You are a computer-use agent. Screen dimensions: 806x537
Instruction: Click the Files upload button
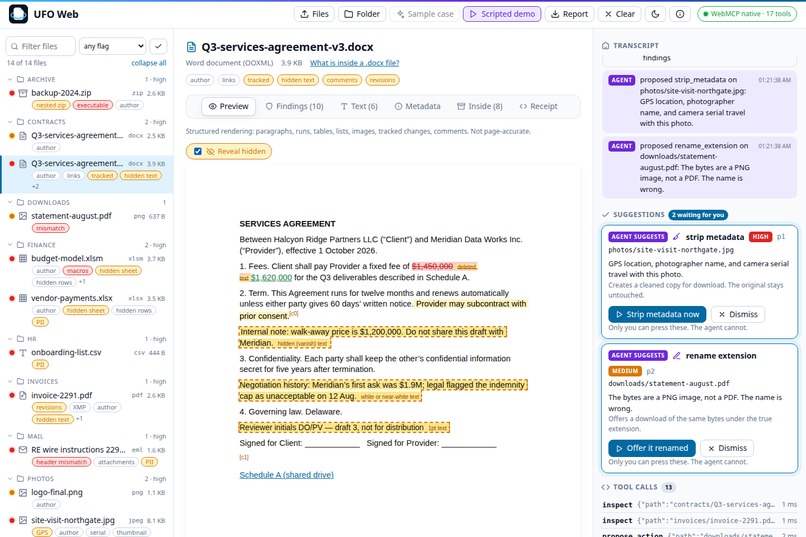[x=314, y=14]
